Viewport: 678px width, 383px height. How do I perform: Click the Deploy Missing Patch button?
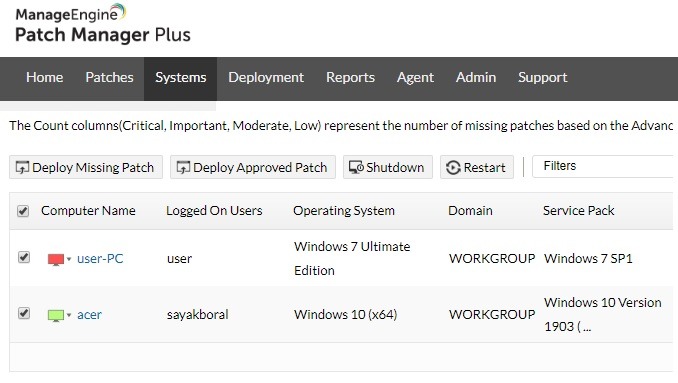pyautogui.click(x=86, y=167)
